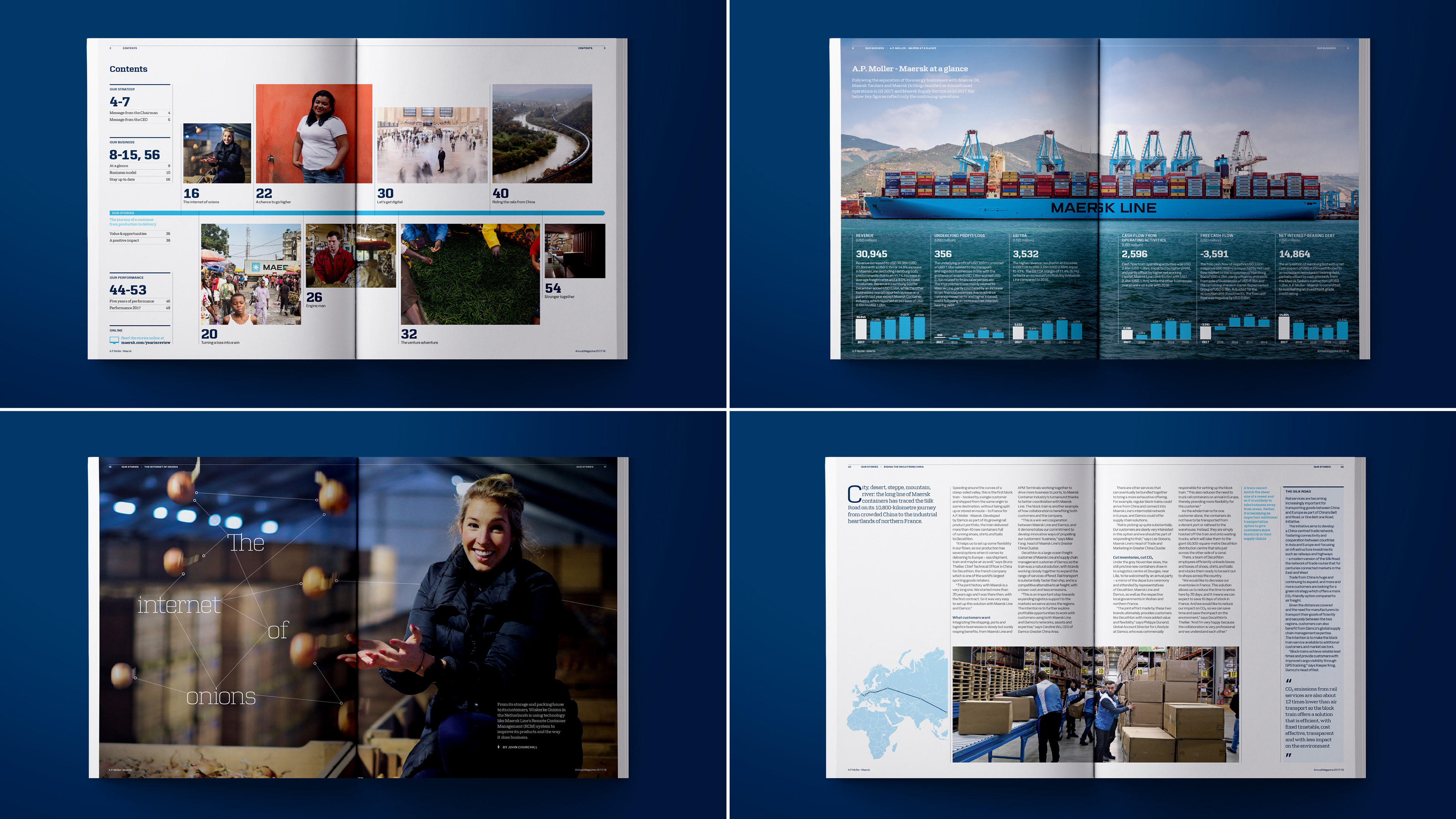This screenshot has height=819, width=1456.
Task: Open the maersk.com/yearinreview link
Action: (145, 342)
